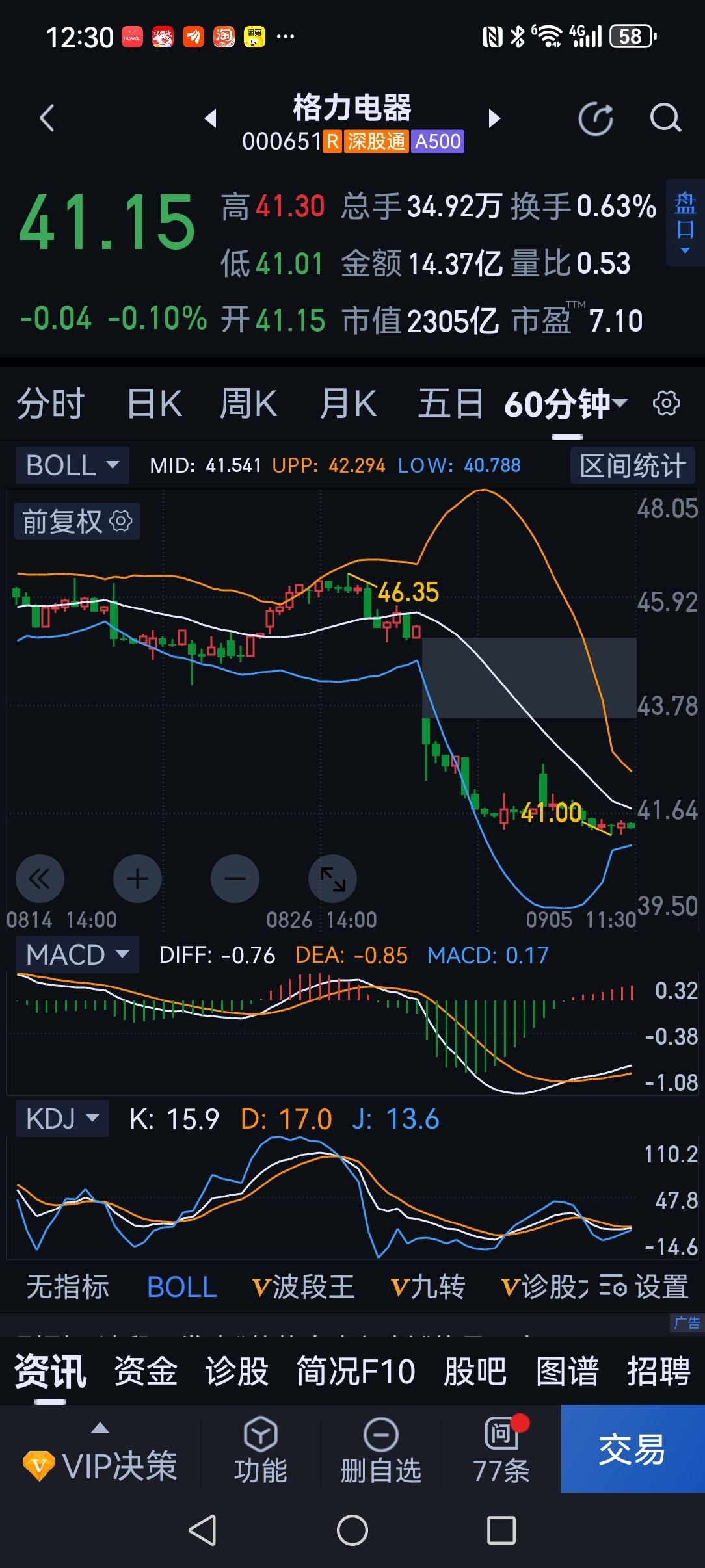Tap the R margin-trading badge

pos(332,141)
